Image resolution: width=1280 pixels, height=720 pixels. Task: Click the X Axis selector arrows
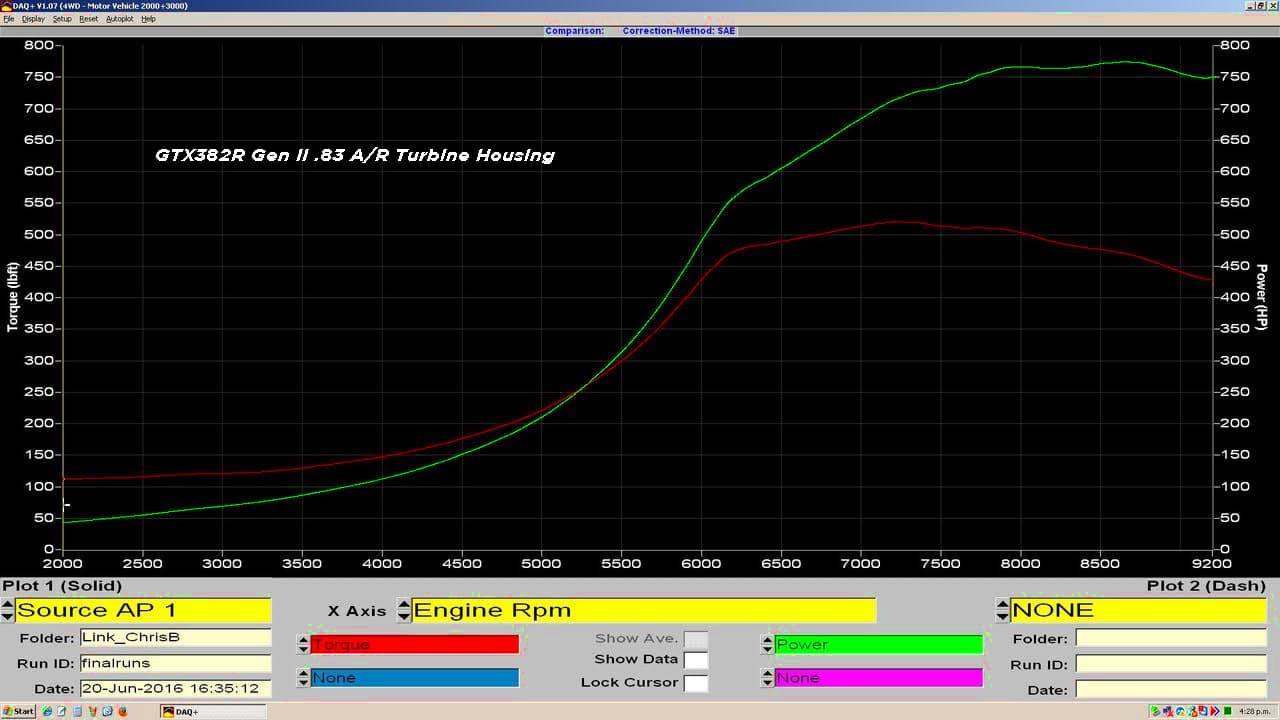pos(404,610)
